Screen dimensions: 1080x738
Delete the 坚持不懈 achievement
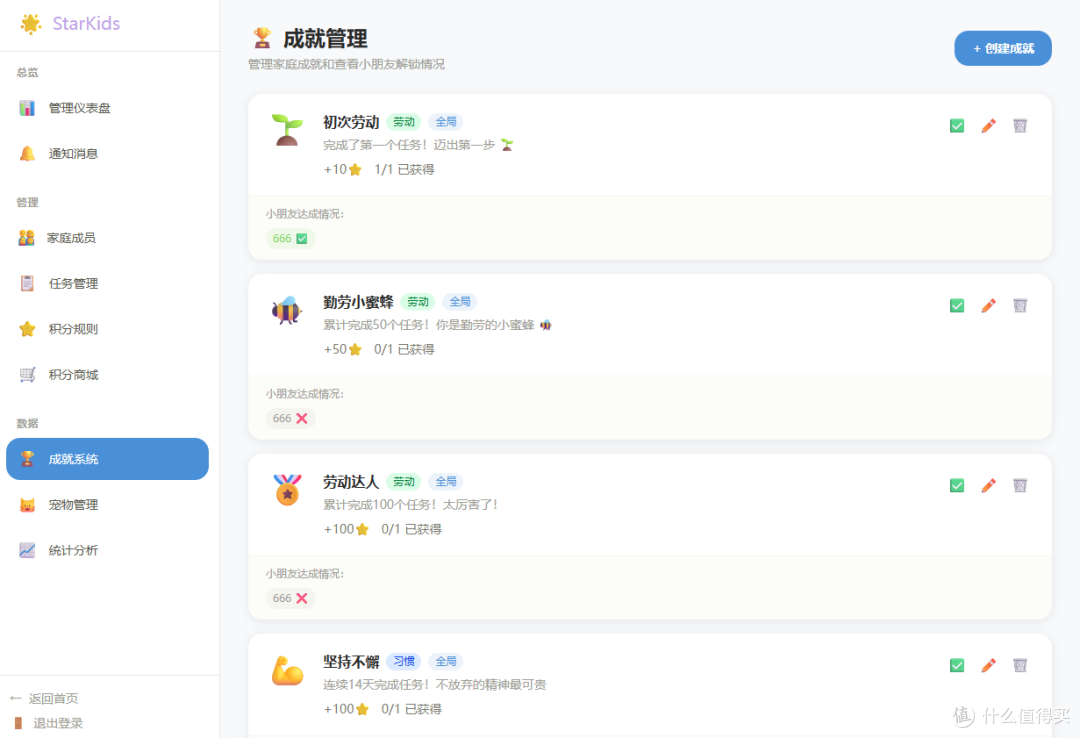coord(1020,665)
